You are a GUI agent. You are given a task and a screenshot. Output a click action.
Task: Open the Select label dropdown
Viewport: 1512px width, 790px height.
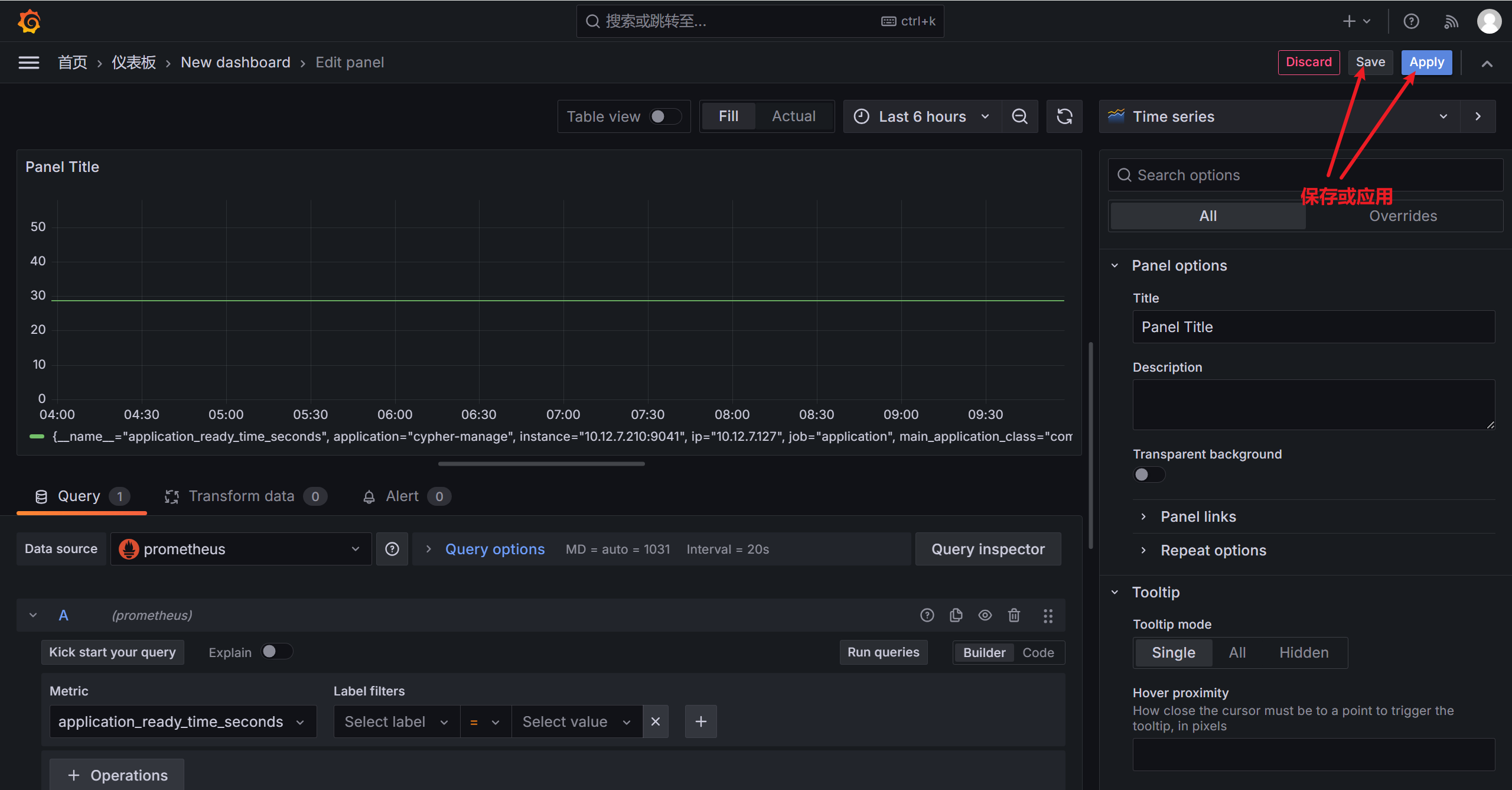[397, 721]
